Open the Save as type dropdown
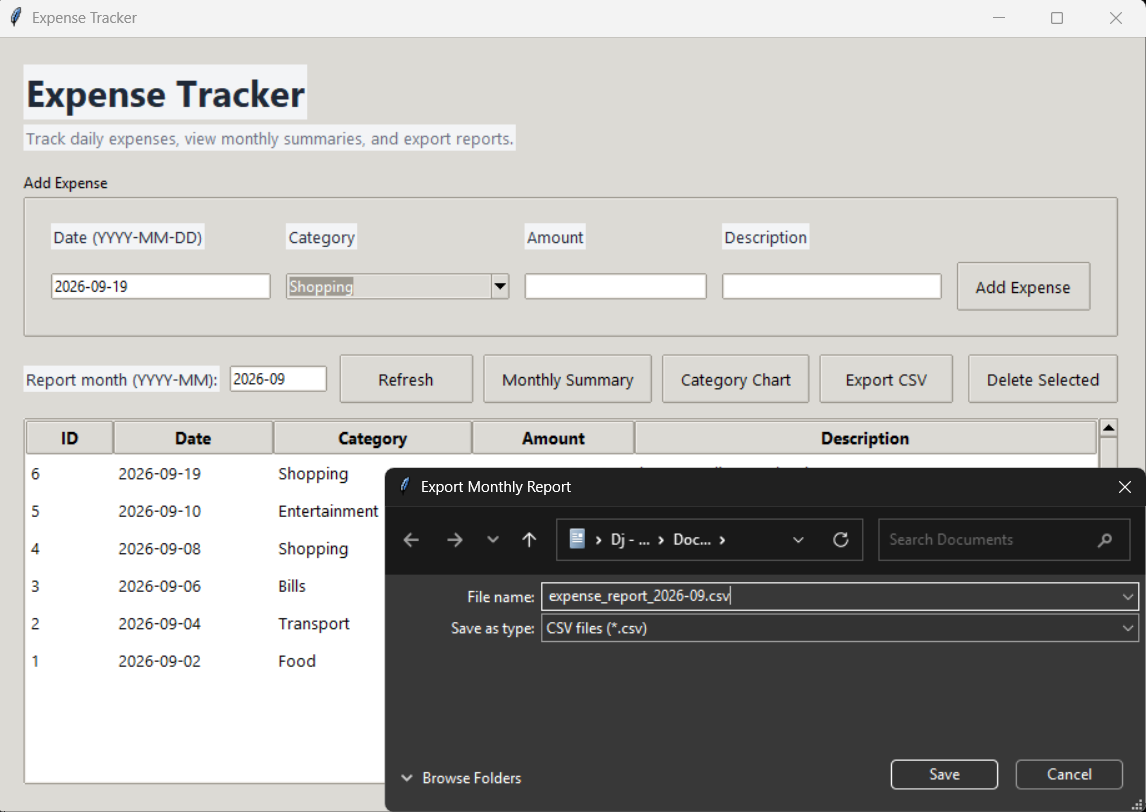This screenshot has height=812, width=1146. (1128, 628)
